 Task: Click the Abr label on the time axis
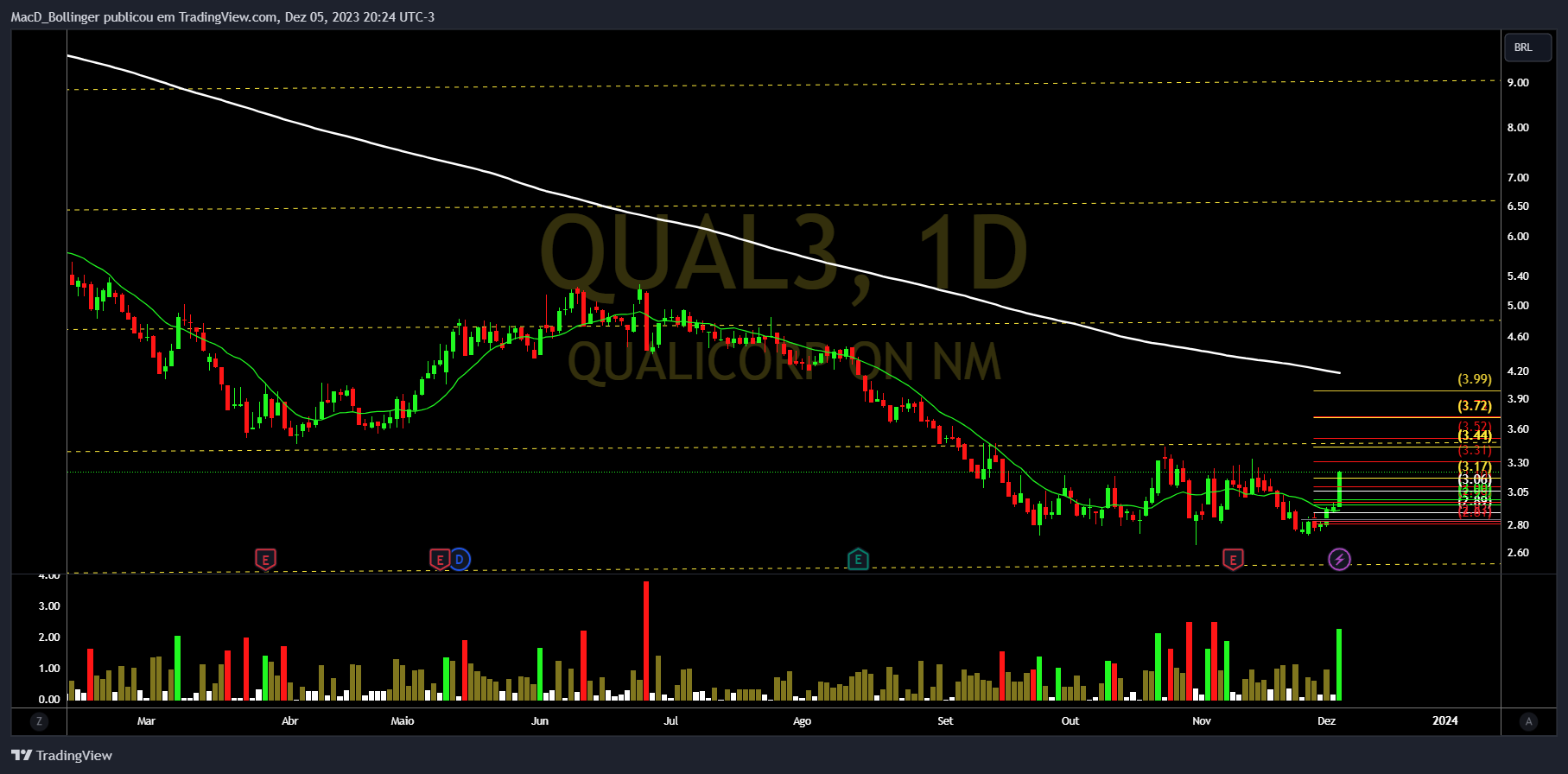coord(290,721)
